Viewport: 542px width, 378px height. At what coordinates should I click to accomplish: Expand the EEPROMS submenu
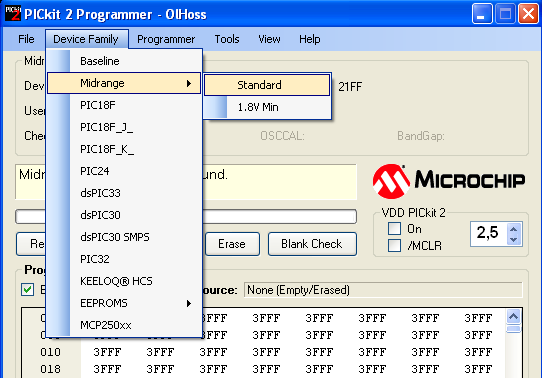click(124, 303)
